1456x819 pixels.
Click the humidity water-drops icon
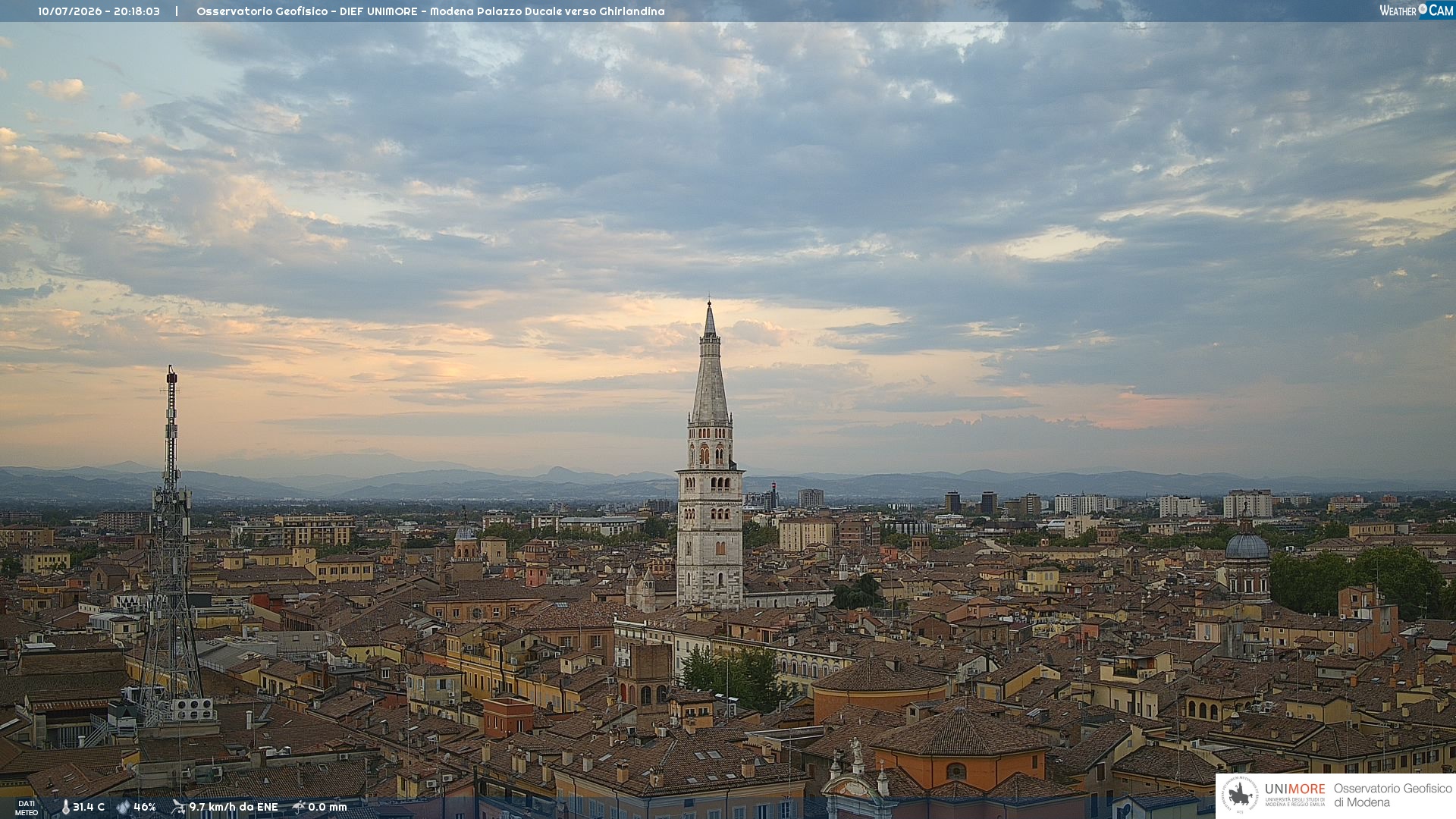click(123, 807)
